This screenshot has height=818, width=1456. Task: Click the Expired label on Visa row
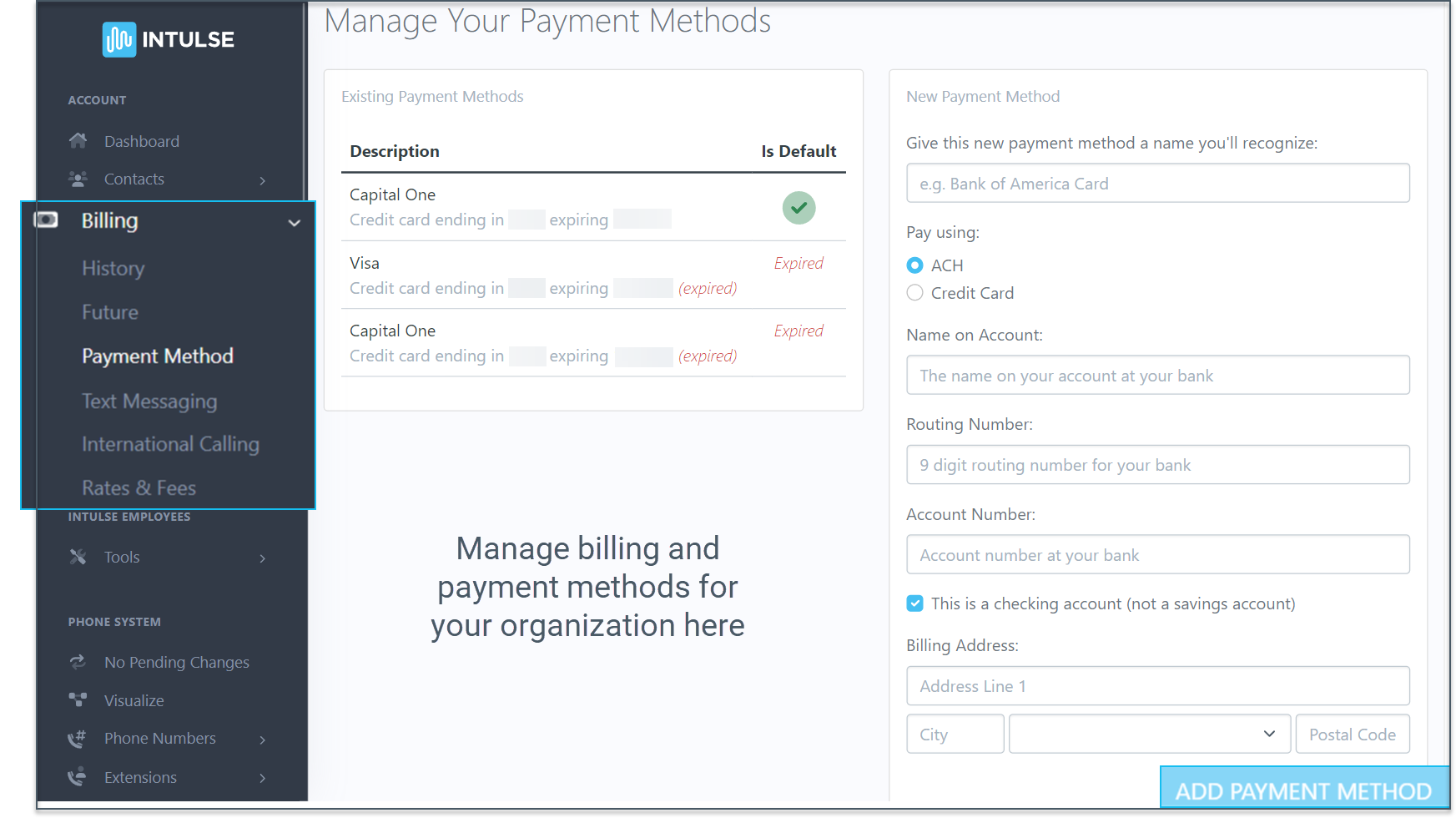(x=799, y=263)
